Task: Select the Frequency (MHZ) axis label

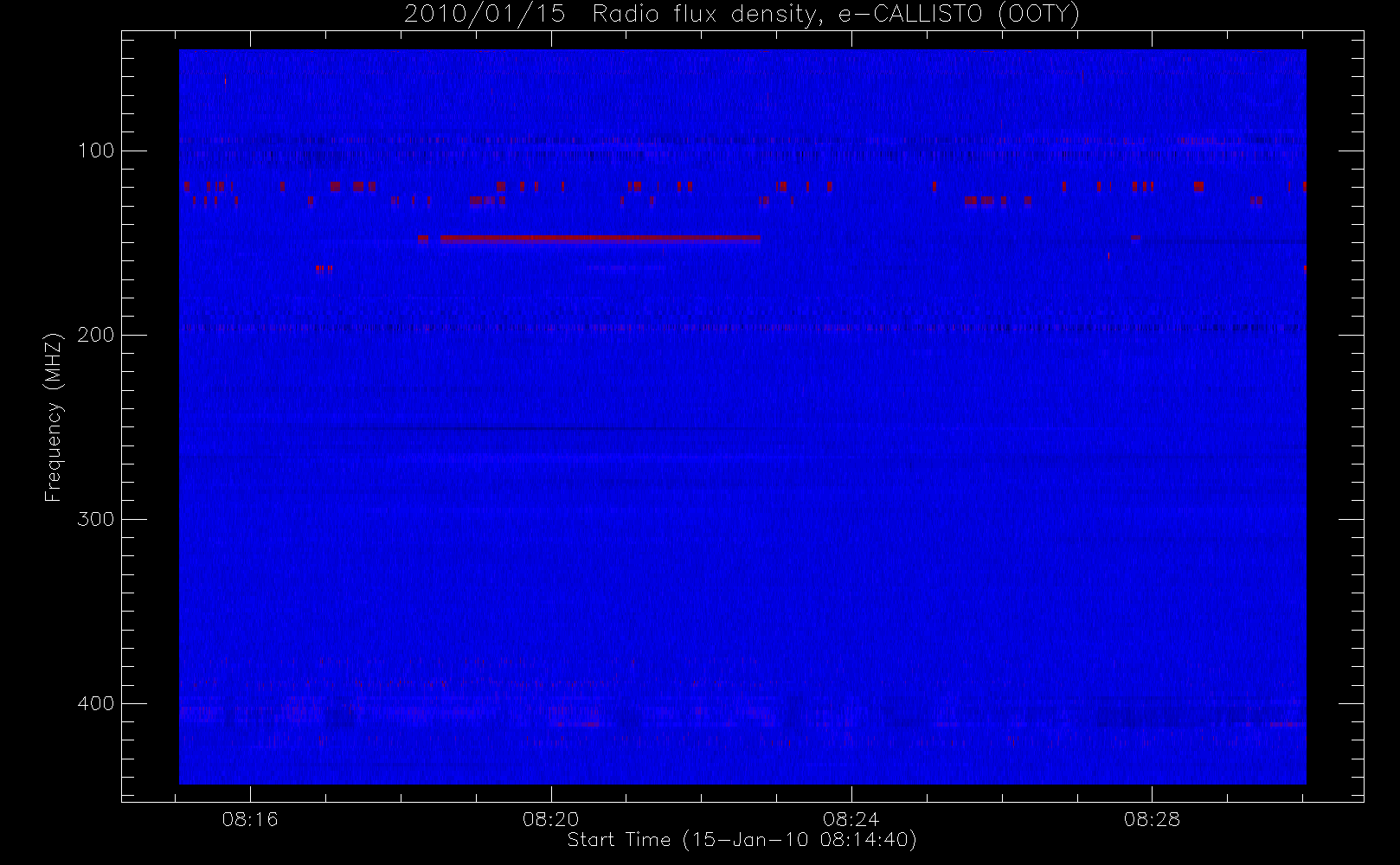Action: tap(54, 417)
